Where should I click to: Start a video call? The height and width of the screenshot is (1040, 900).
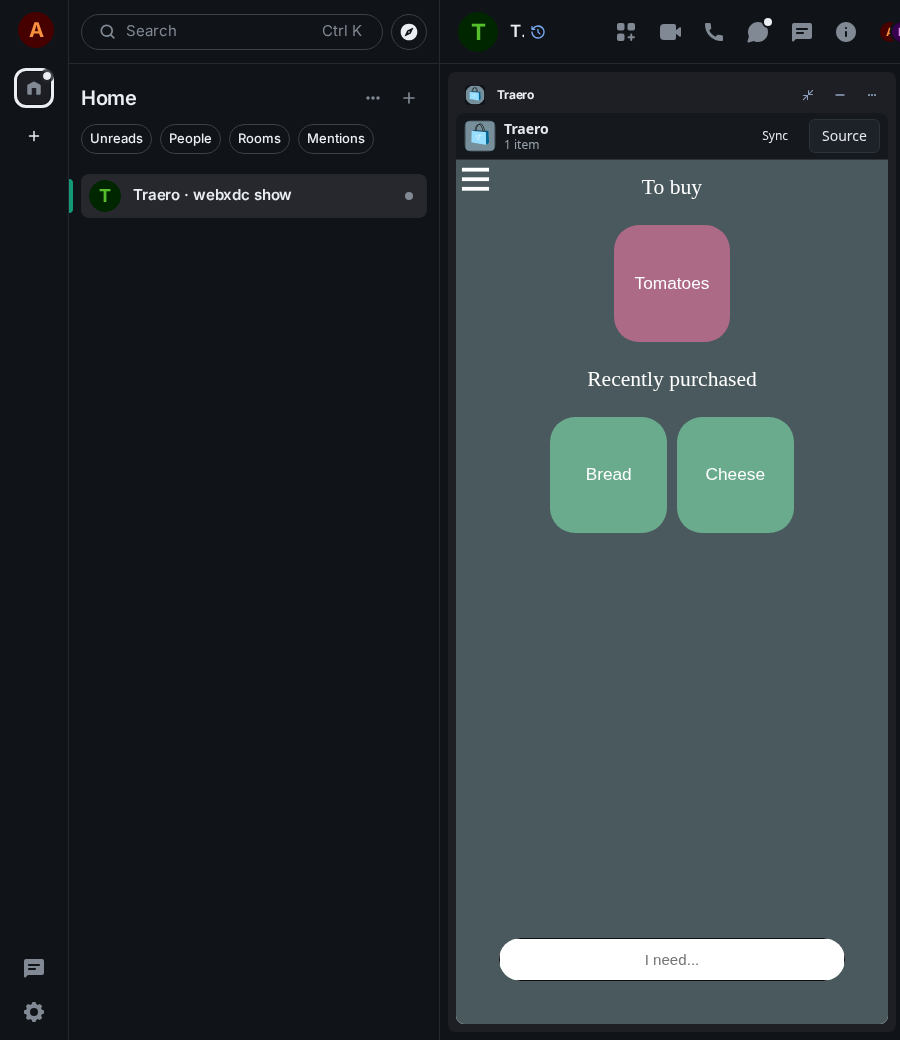670,32
